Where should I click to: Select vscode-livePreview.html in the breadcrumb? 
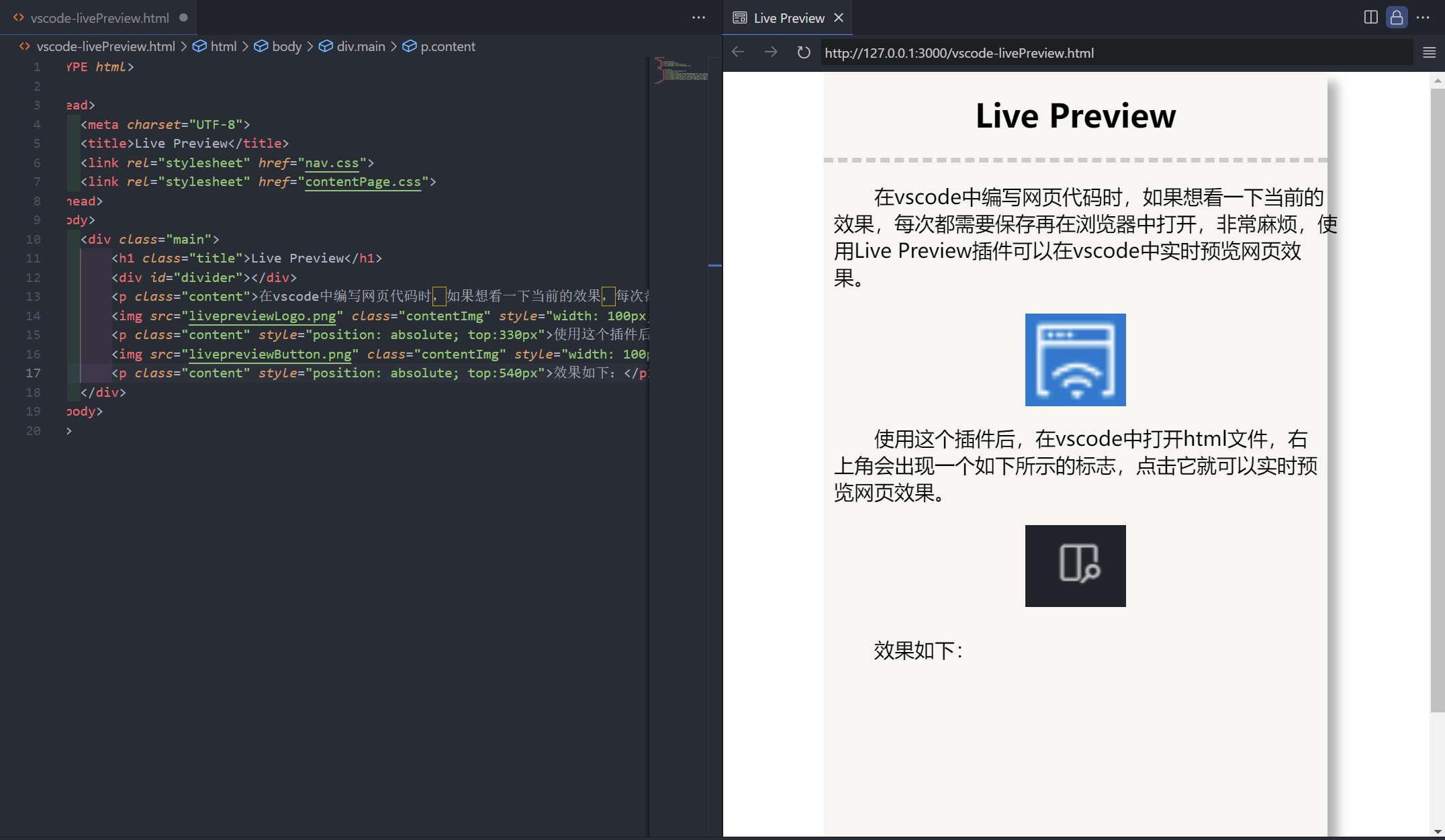click(x=105, y=46)
